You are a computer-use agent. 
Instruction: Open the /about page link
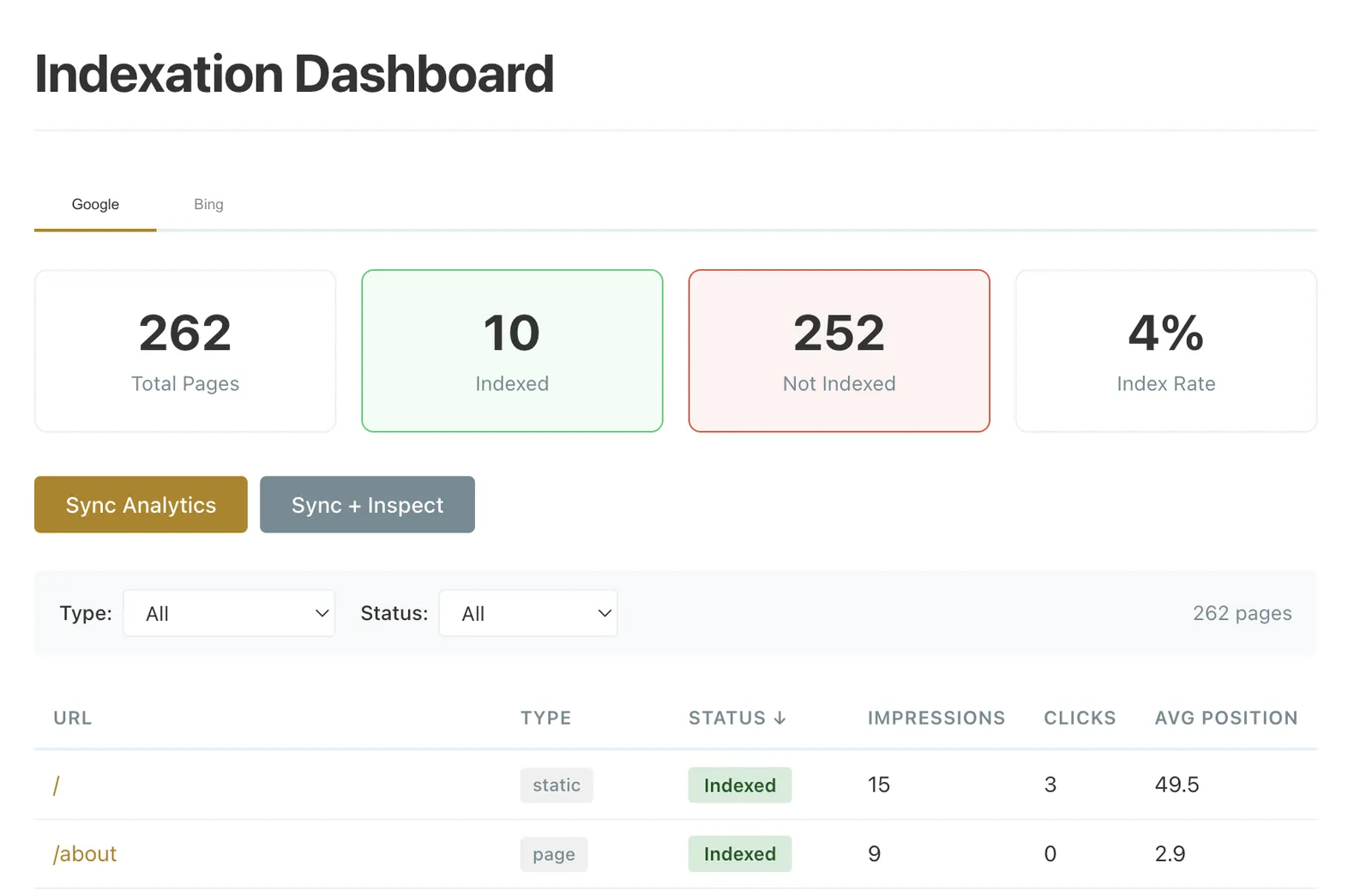click(x=85, y=854)
